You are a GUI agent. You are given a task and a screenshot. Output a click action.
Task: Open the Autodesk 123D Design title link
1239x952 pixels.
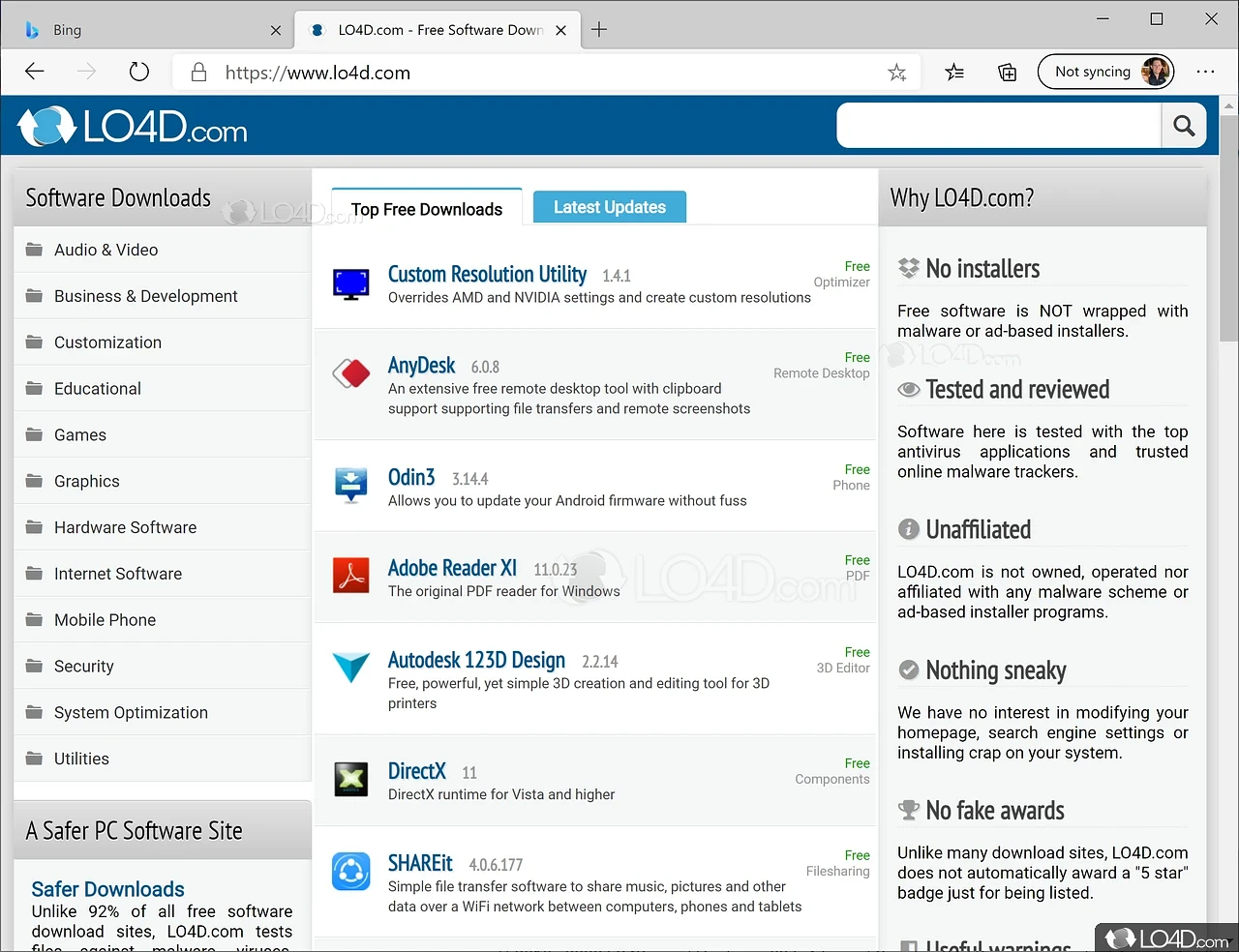point(476,660)
